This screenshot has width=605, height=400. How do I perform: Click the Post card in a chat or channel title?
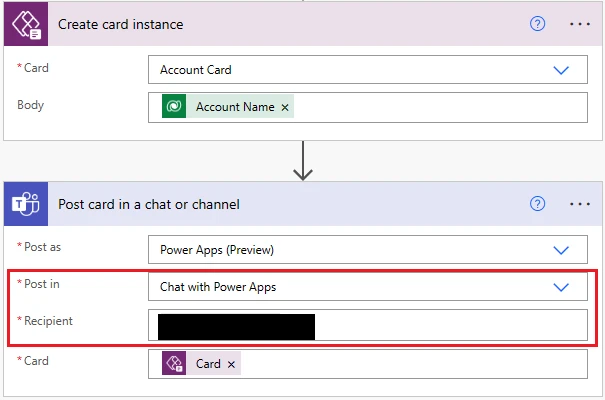click(x=149, y=204)
